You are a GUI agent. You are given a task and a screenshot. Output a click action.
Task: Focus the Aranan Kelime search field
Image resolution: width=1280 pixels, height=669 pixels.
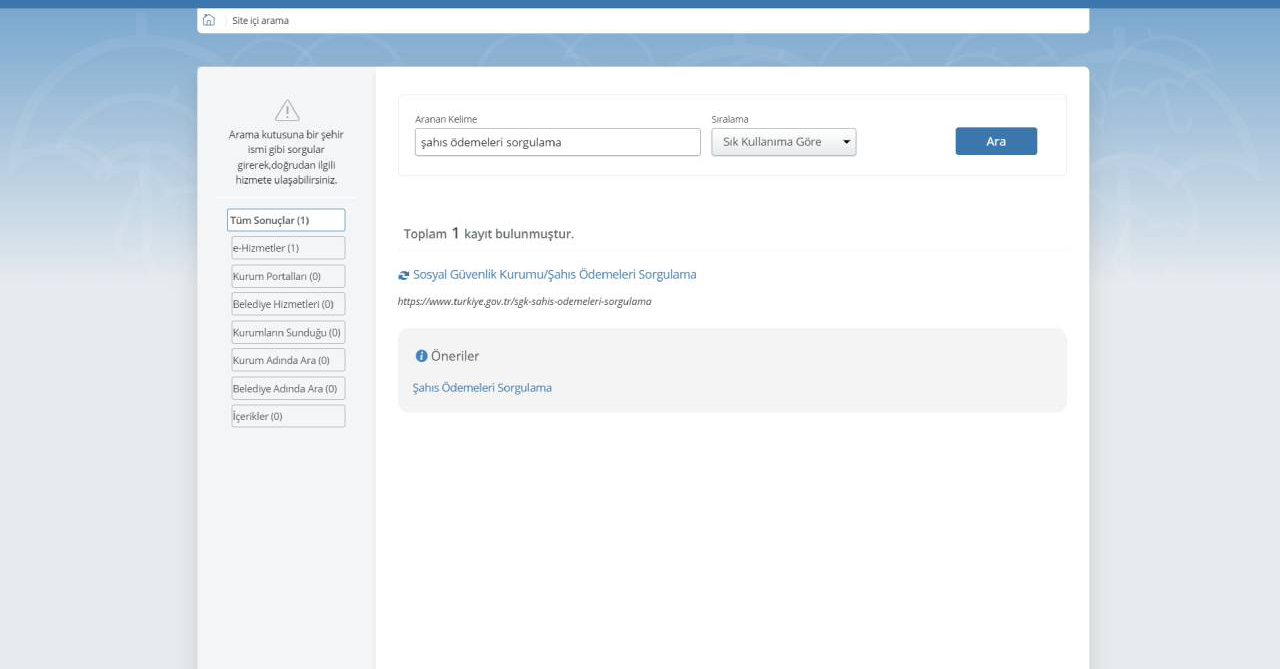557,142
